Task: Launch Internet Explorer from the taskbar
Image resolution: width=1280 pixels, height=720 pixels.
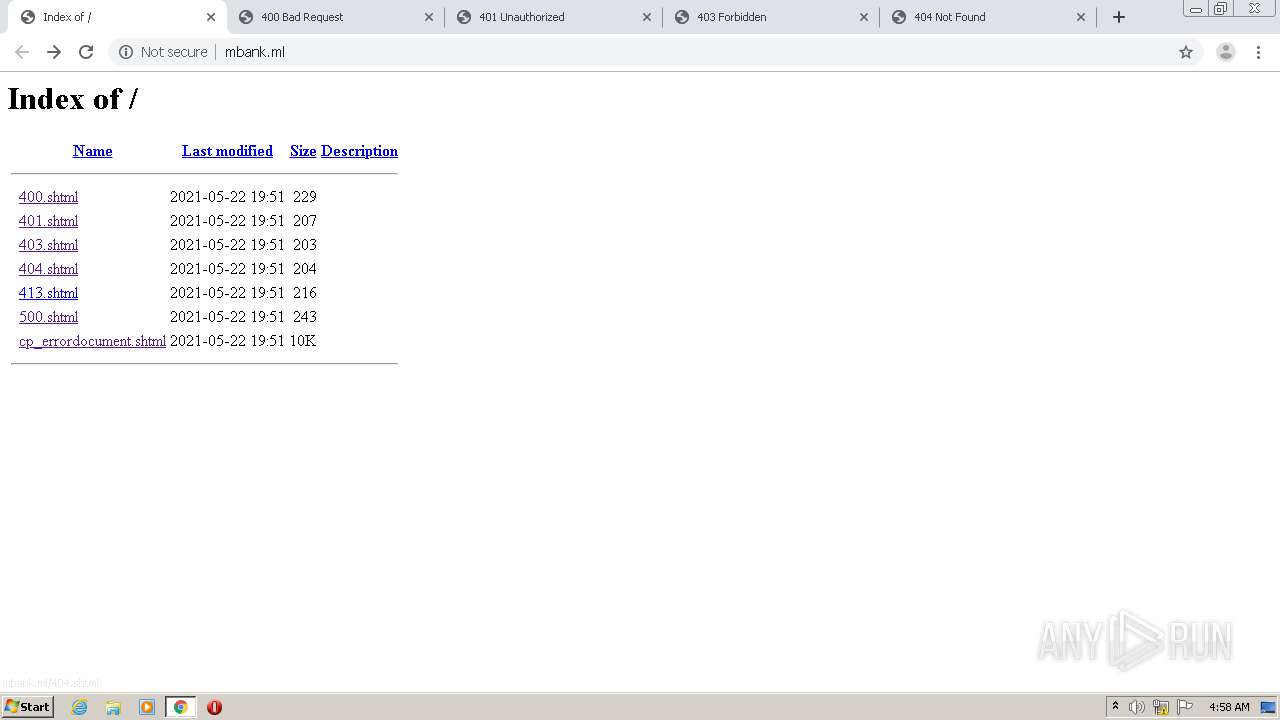Action: pos(79,707)
